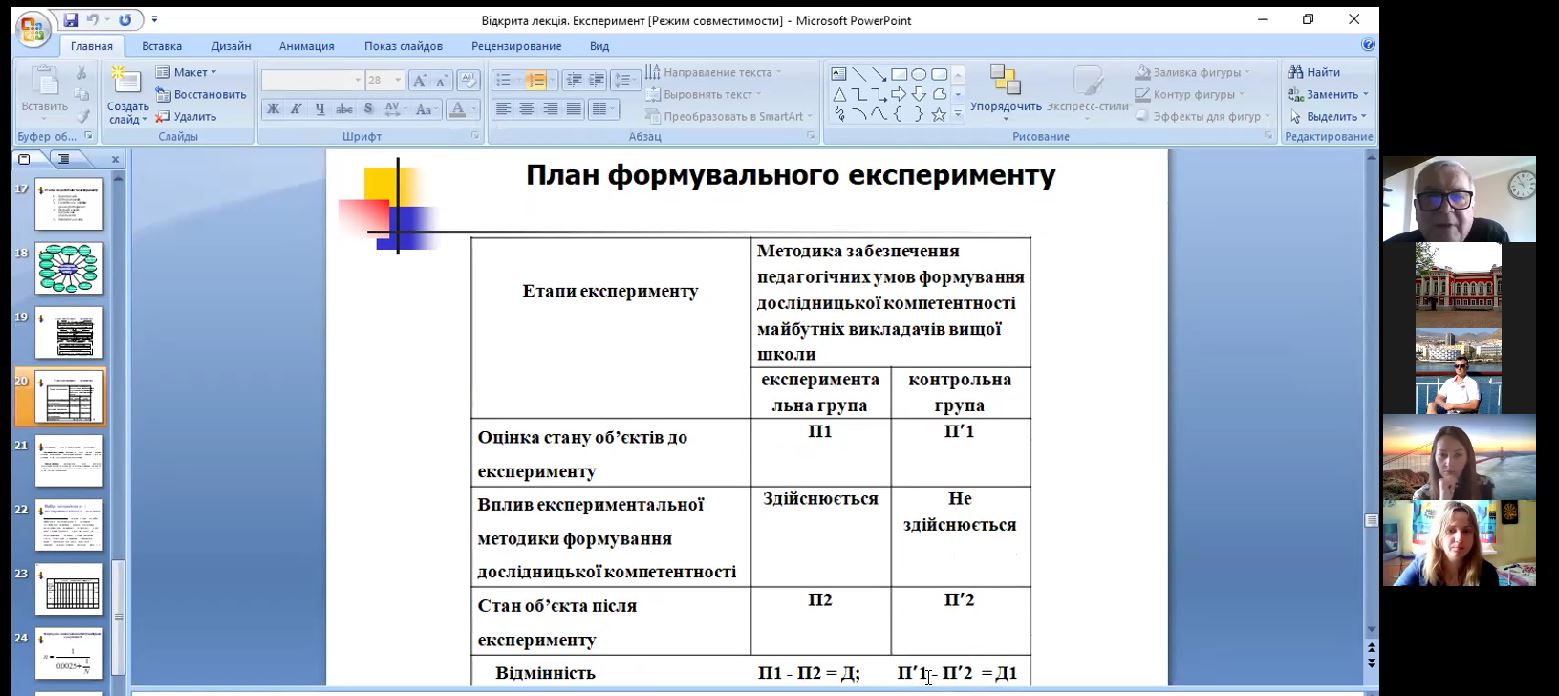Click the Найти find button
This screenshot has width=1559, height=696.
click(x=1315, y=72)
